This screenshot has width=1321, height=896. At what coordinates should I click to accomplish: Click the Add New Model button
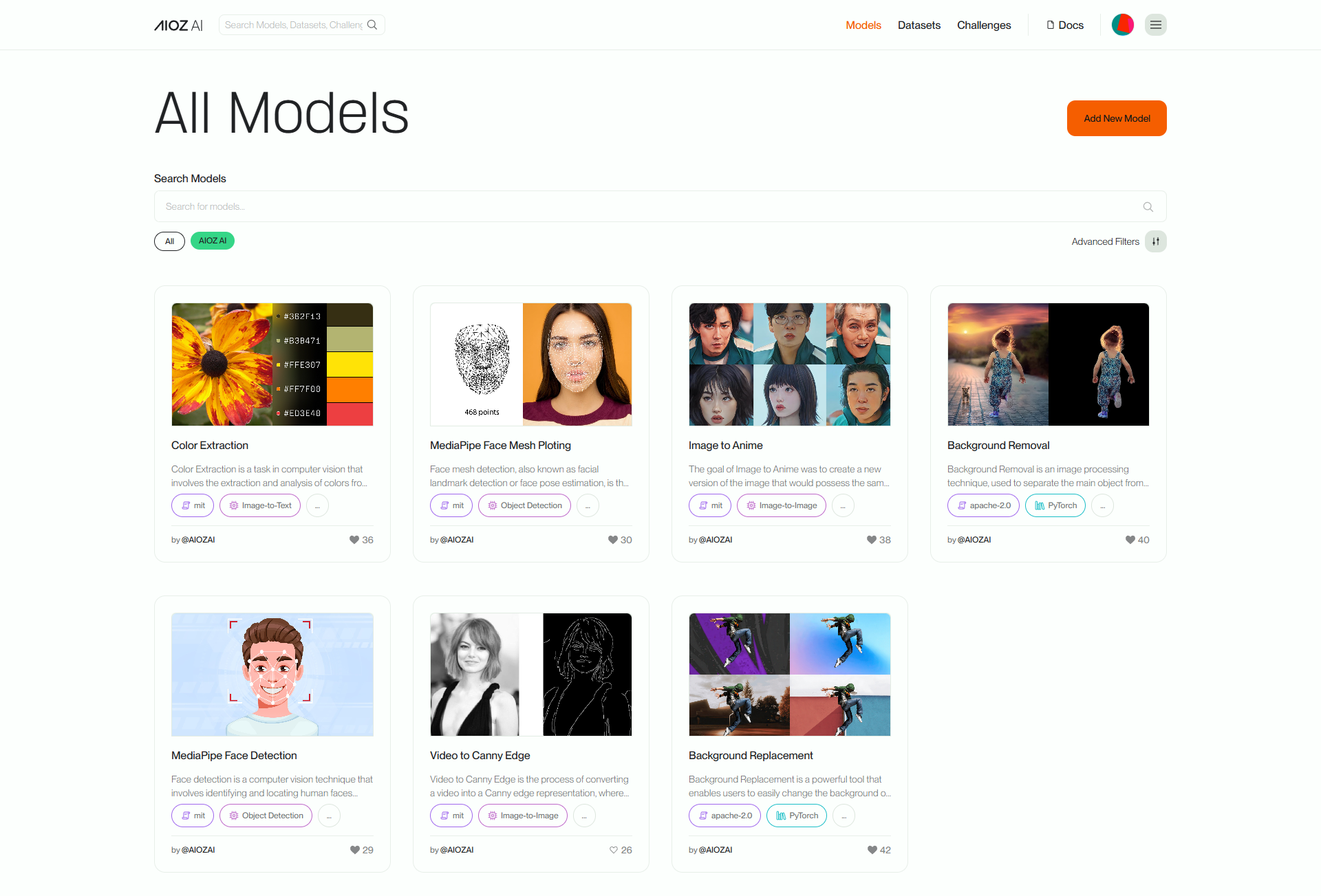coord(1116,118)
